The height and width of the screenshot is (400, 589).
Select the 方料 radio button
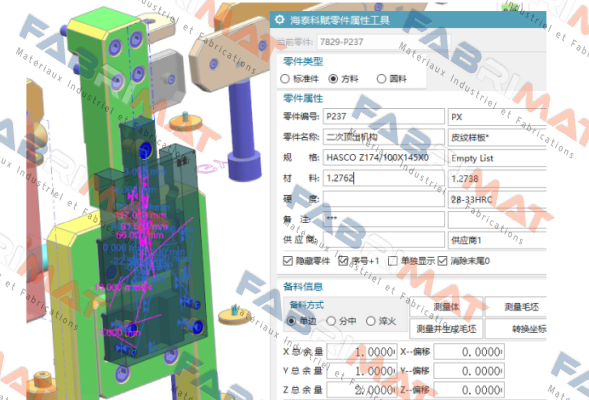coord(333,79)
